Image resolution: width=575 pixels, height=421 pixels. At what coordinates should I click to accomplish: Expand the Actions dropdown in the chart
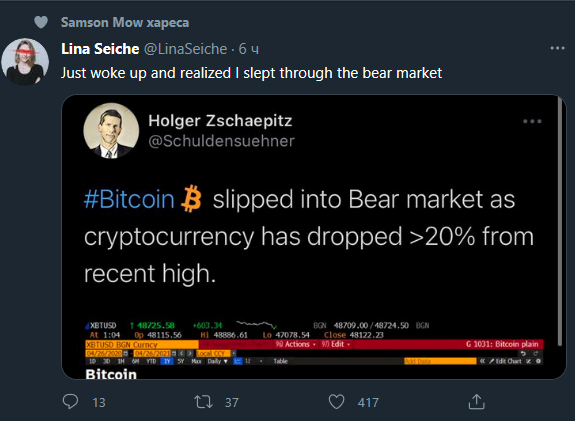coord(296,344)
